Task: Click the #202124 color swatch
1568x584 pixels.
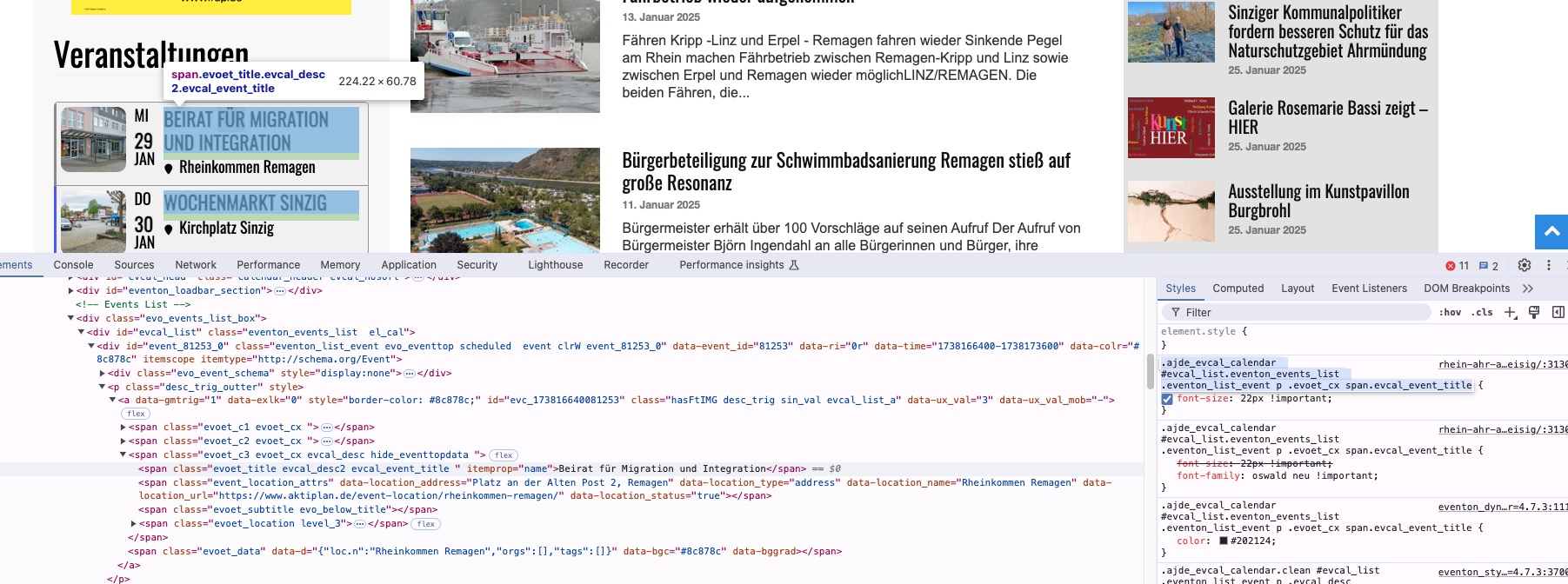Action: coord(1224,541)
